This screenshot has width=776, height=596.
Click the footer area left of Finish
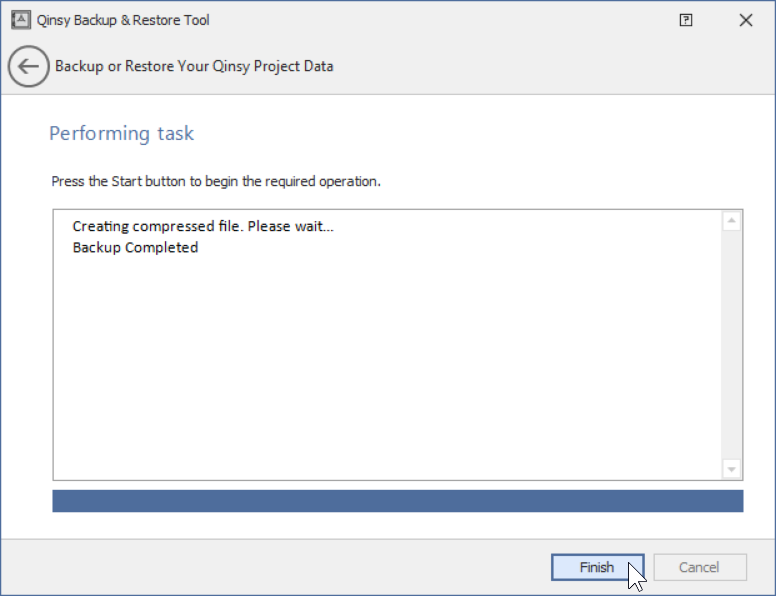(270, 567)
